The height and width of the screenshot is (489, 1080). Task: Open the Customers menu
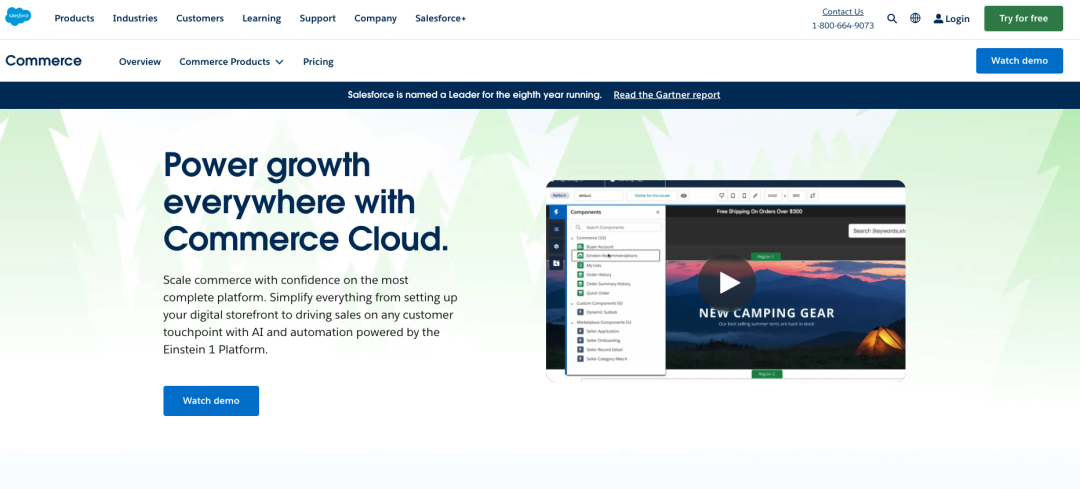point(200,19)
